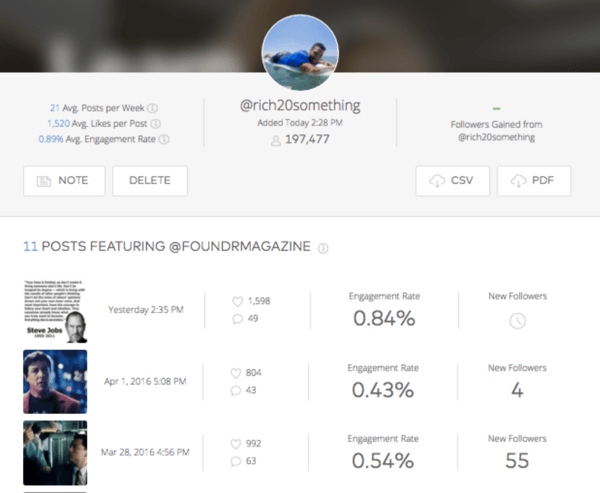Open the Steve Jobs quote post thumbnail
The width and height of the screenshot is (600, 493).
pos(55,311)
